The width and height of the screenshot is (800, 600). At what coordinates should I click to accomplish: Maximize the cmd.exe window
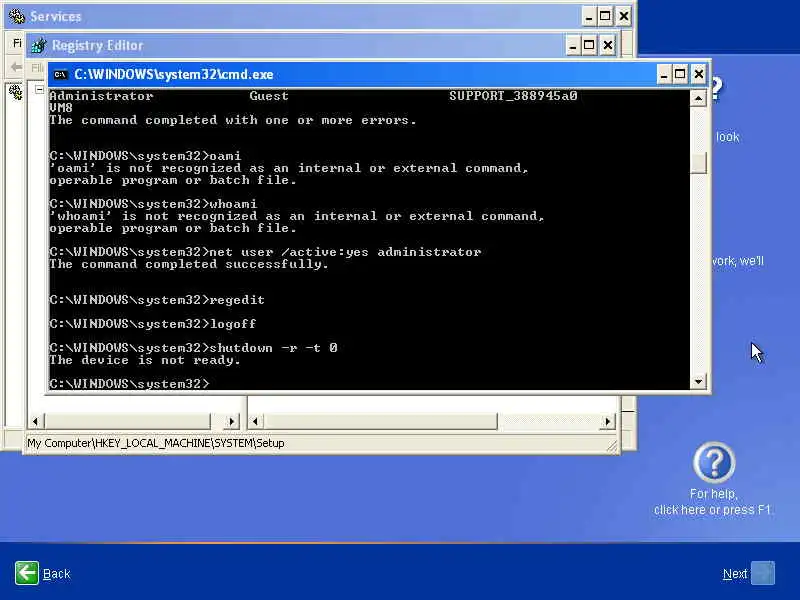click(681, 74)
